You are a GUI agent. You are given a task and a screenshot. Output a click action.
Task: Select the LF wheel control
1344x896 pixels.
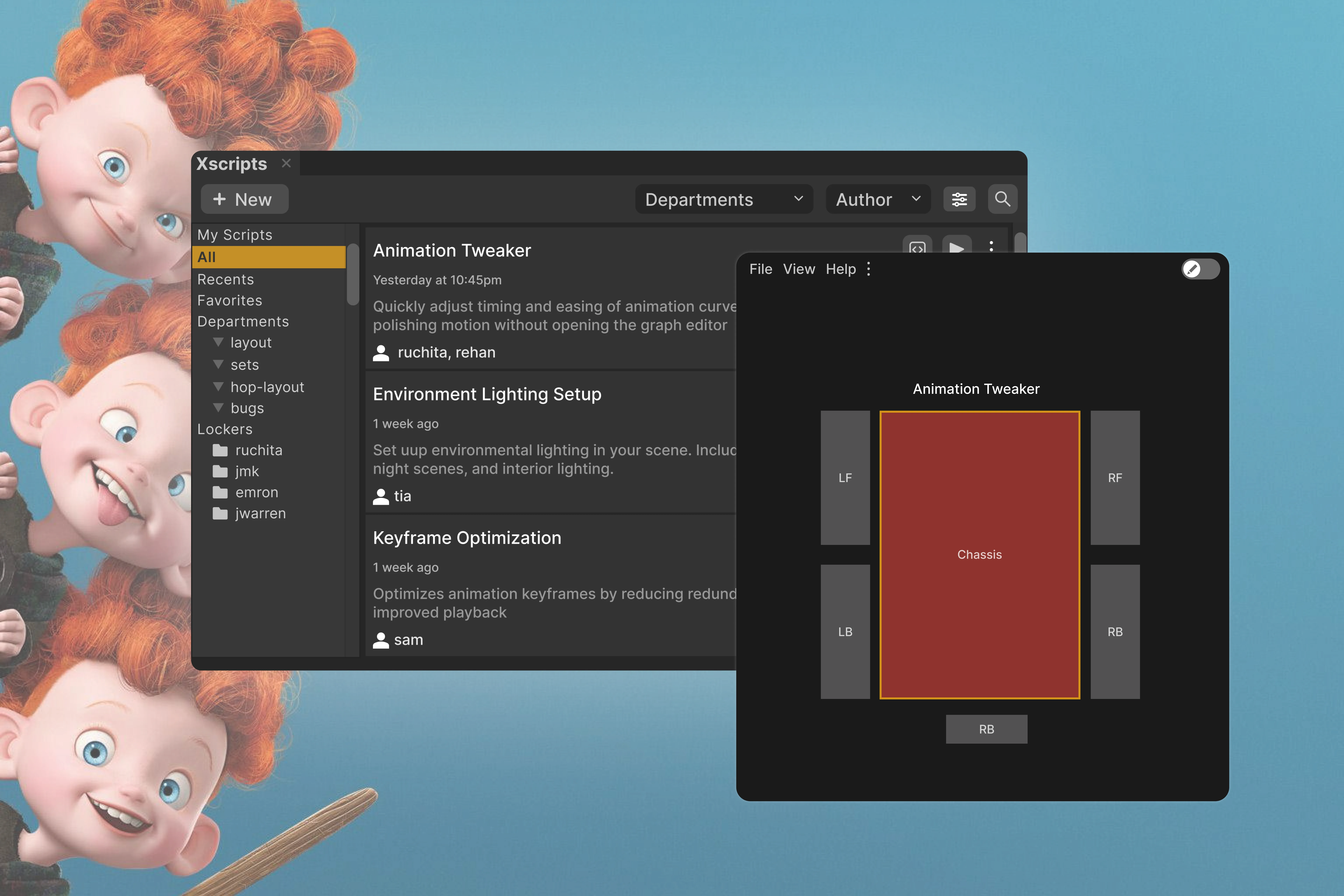pos(845,478)
